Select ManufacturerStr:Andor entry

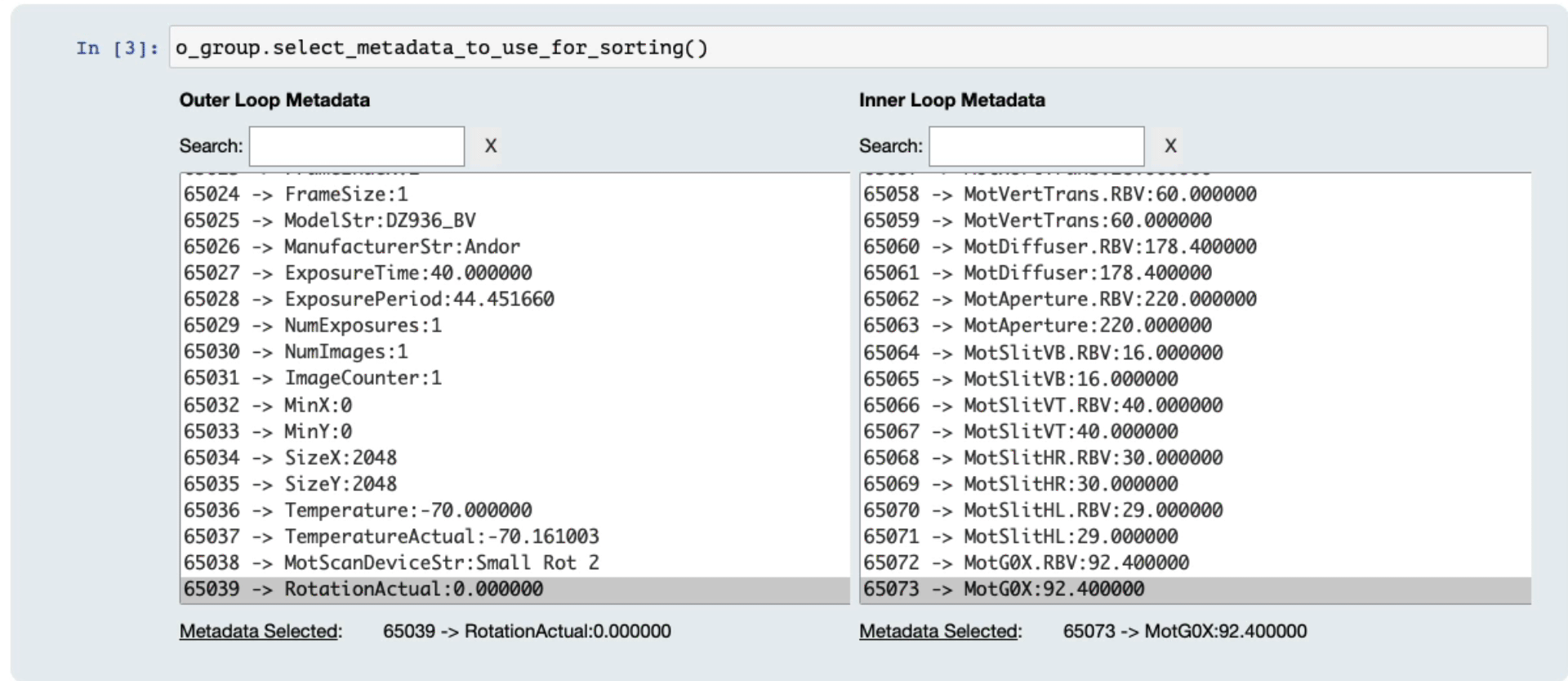401,247
